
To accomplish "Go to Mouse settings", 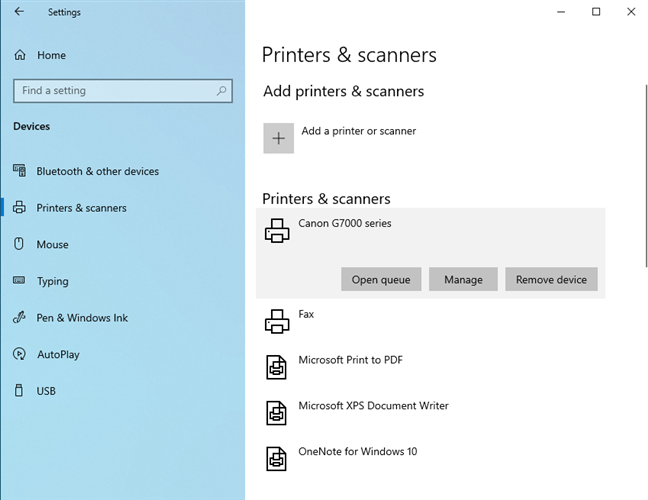I will point(52,245).
